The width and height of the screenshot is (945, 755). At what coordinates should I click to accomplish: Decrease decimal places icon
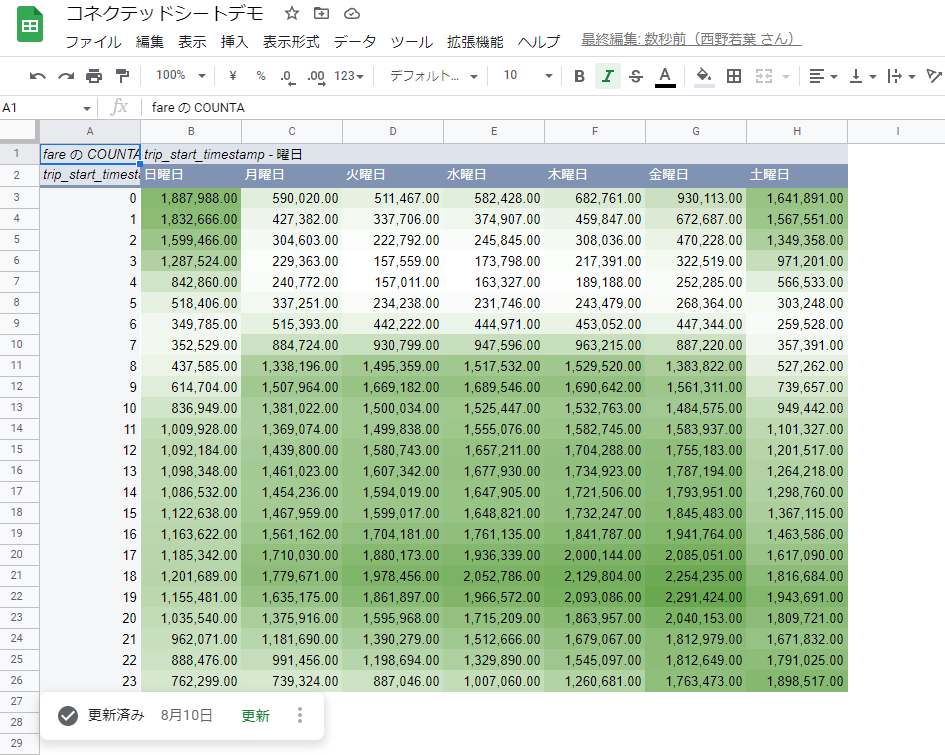(x=287, y=77)
